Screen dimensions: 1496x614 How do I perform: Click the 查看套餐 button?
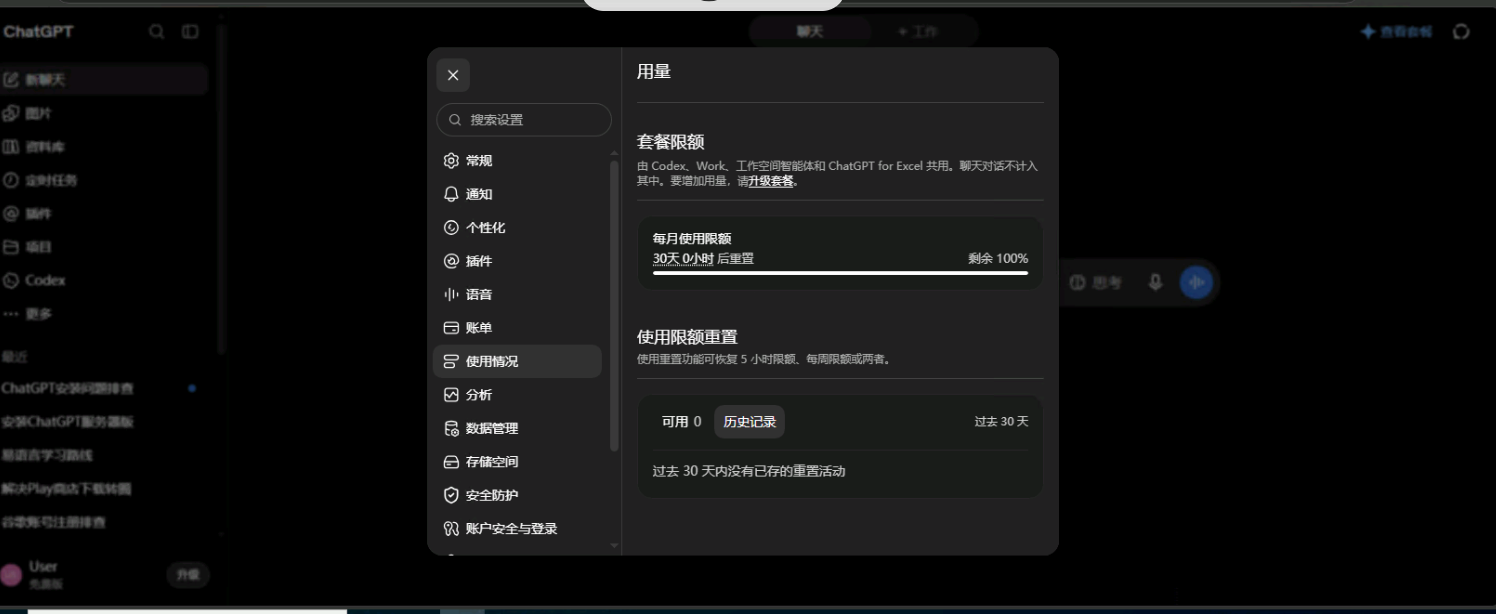1396,32
